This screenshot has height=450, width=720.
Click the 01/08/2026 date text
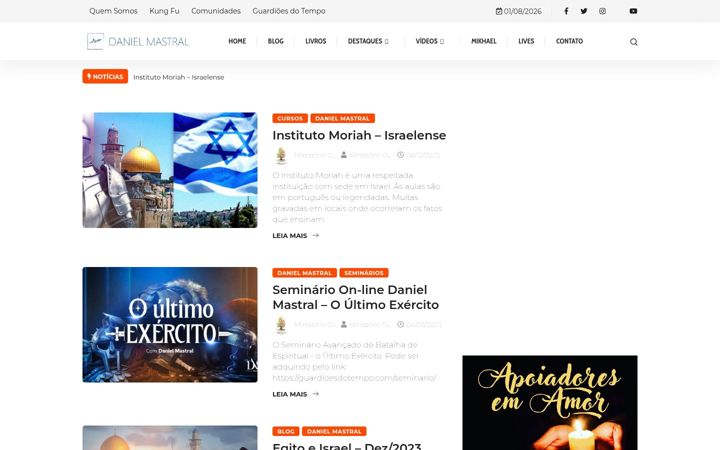coord(523,11)
